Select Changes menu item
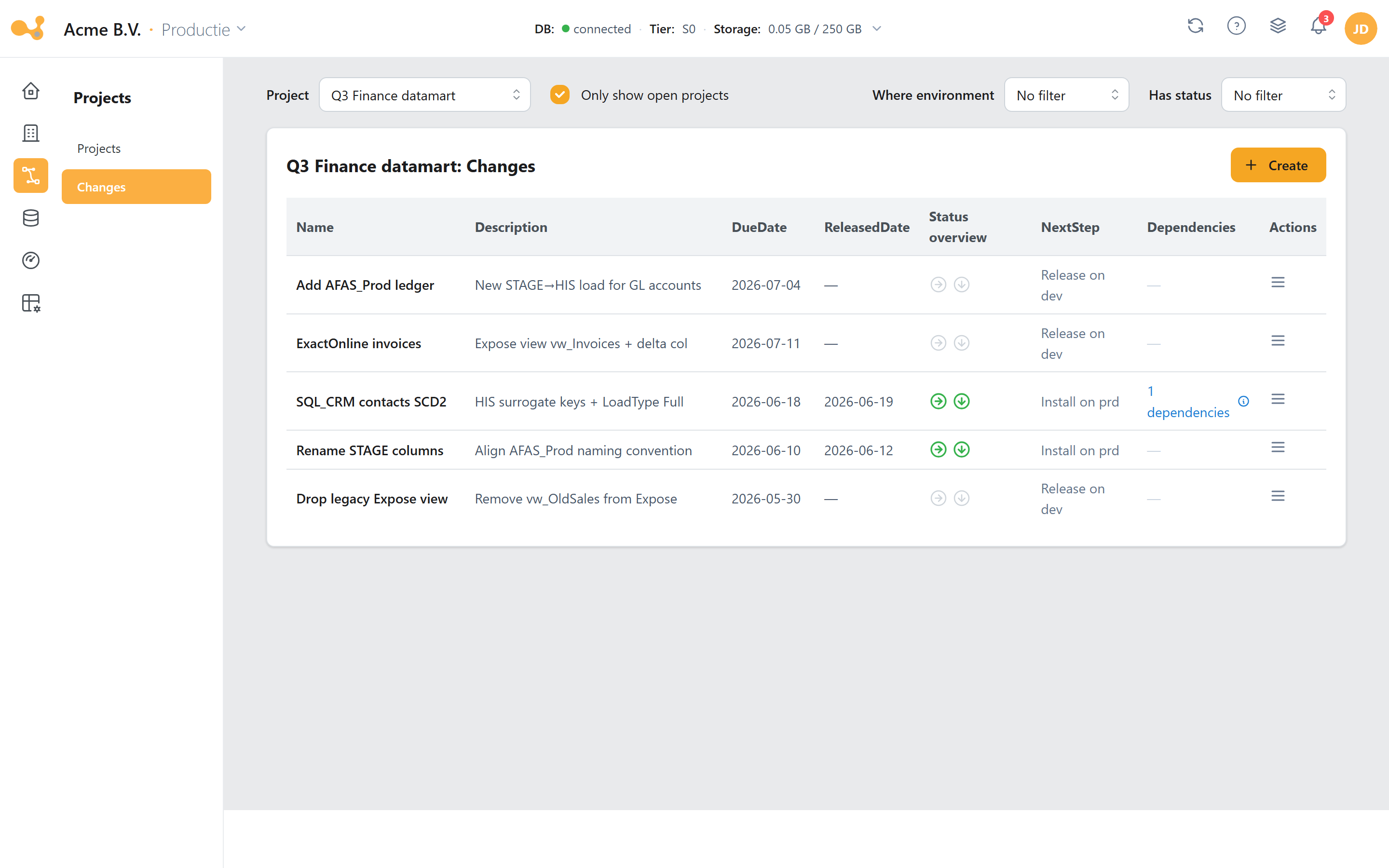This screenshot has width=1389, height=868. pos(136,187)
